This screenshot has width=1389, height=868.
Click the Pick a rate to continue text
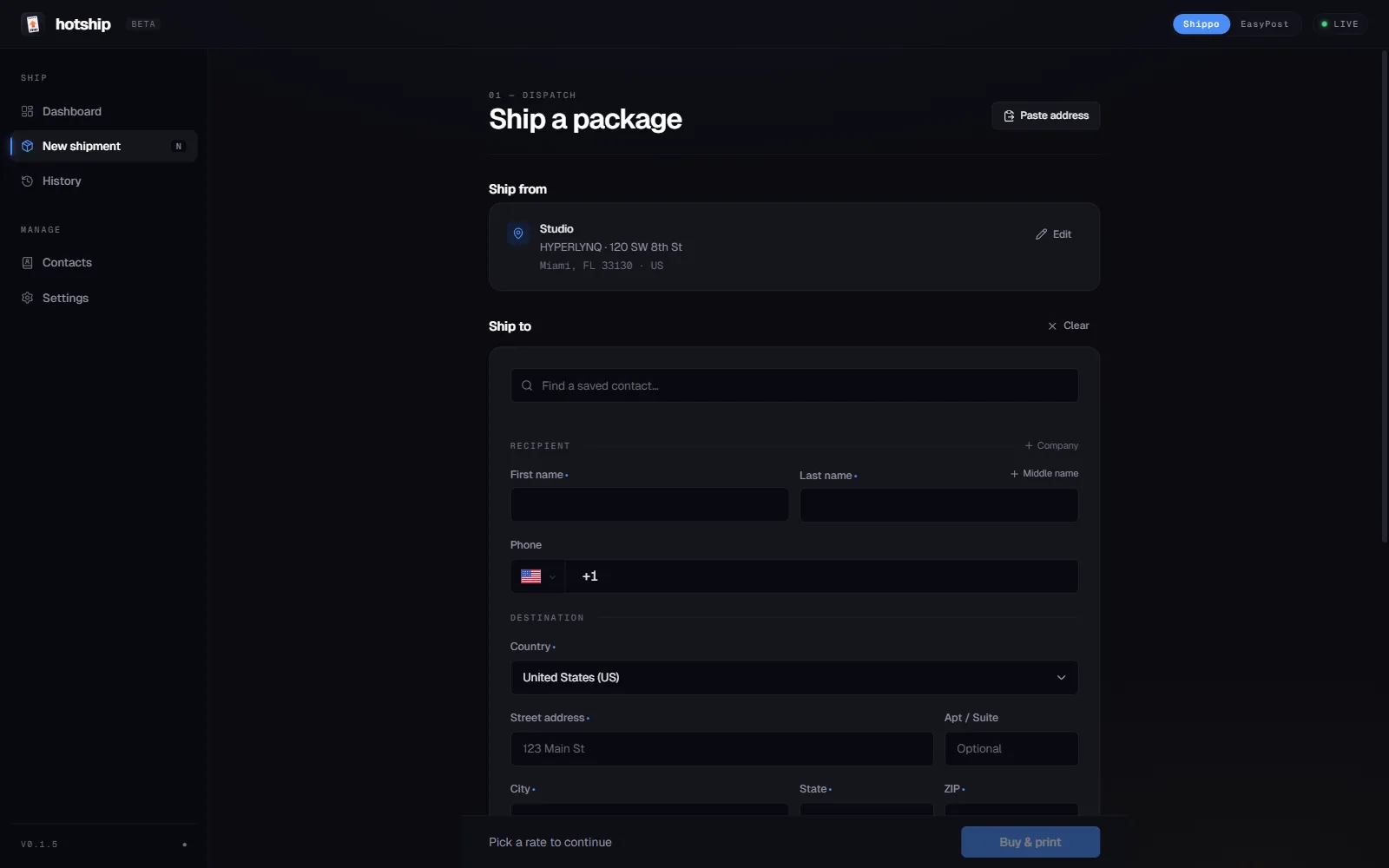point(550,842)
